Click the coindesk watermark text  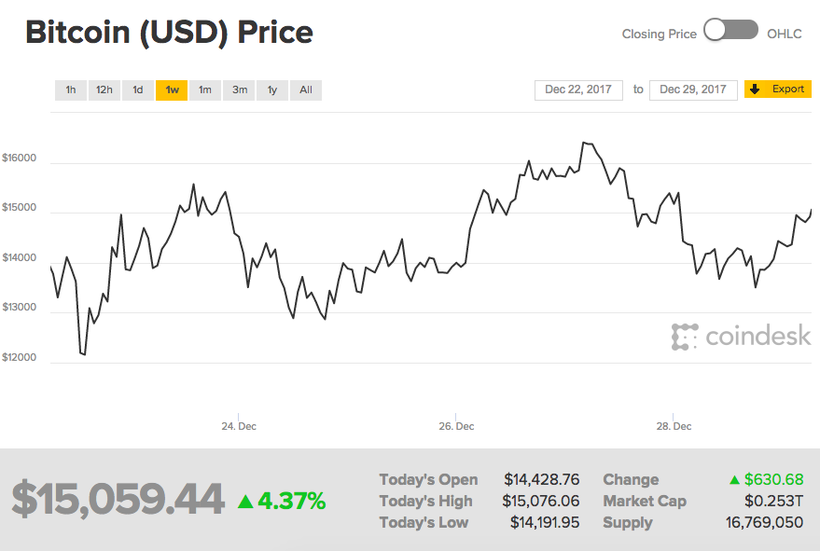click(757, 337)
